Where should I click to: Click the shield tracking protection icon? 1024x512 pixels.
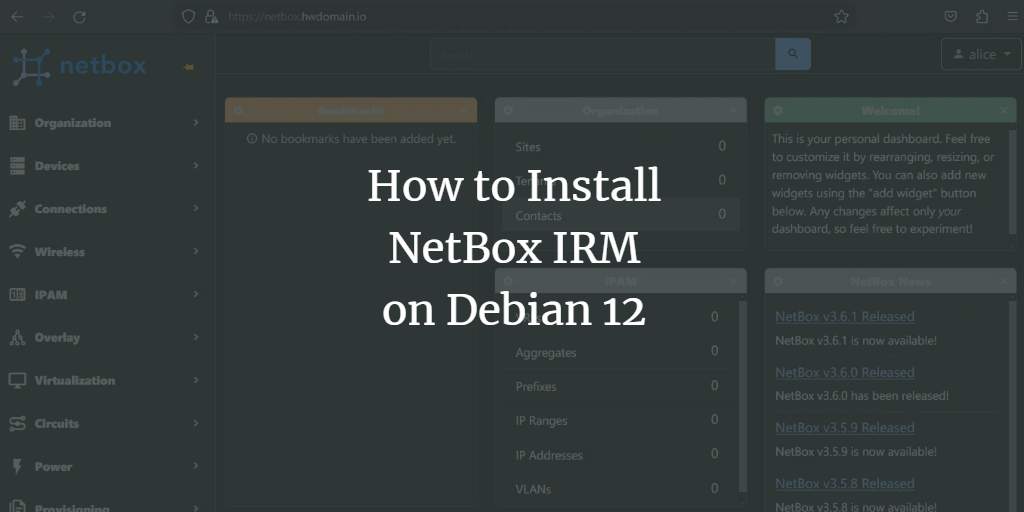(188, 17)
